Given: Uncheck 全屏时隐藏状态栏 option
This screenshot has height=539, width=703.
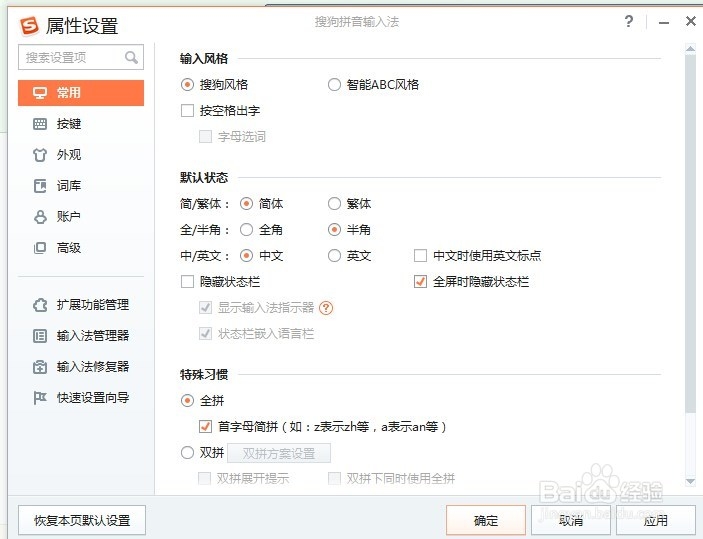Looking at the screenshot, I should (x=420, y=282).
